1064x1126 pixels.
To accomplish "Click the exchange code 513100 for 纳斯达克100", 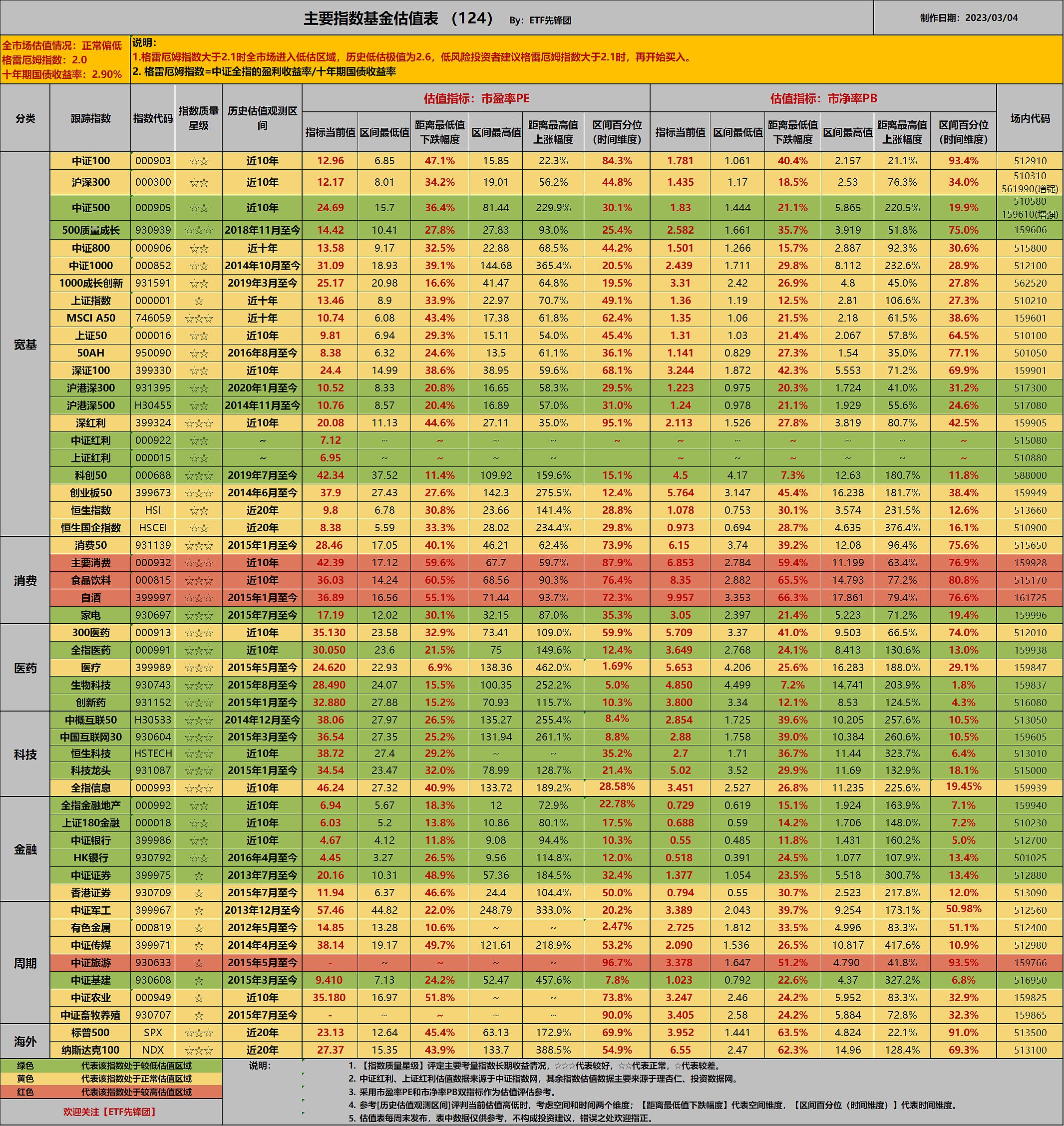I will click(x=1030, y=1050).
